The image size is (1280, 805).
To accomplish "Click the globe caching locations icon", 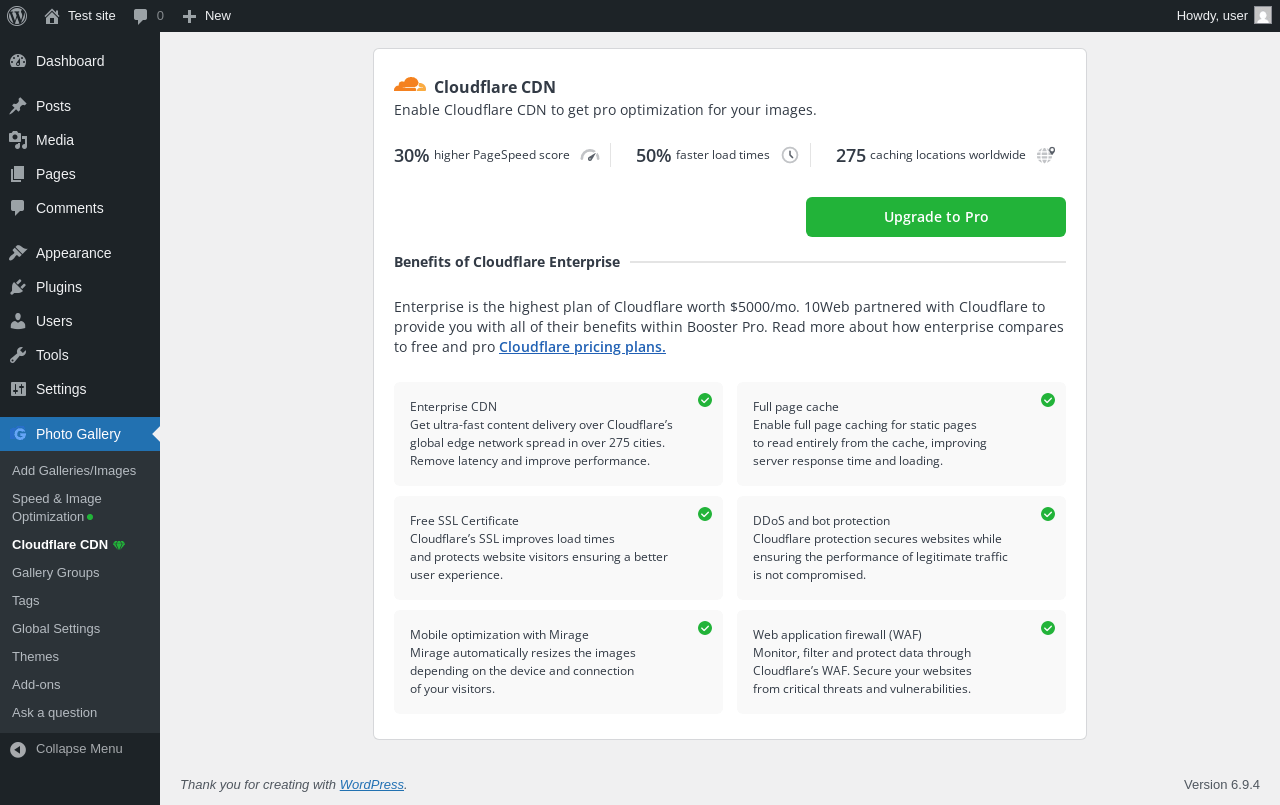I will click(1045, 155).
